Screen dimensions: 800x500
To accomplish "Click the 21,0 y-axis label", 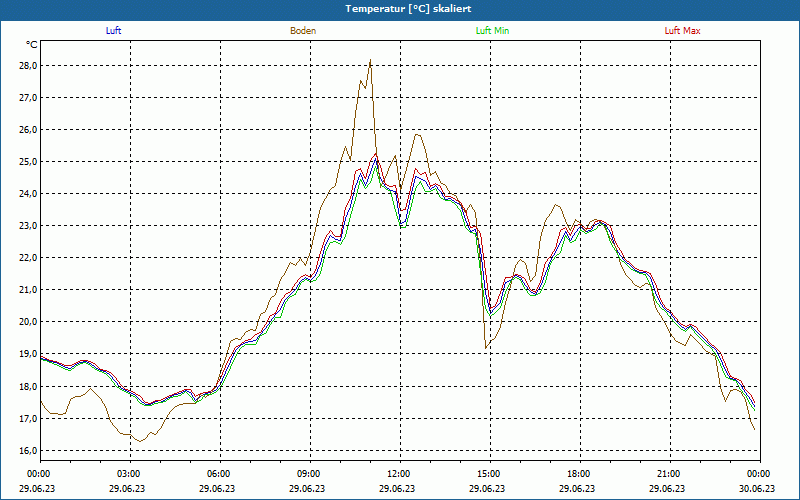I will (x=28, y=290).
